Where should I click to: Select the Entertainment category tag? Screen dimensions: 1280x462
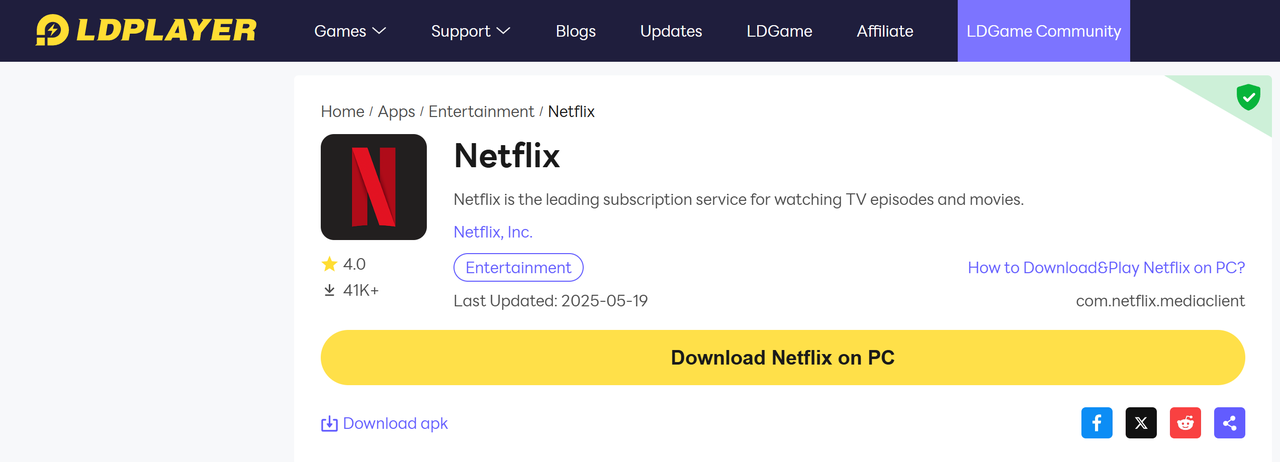tap(518, 267)
